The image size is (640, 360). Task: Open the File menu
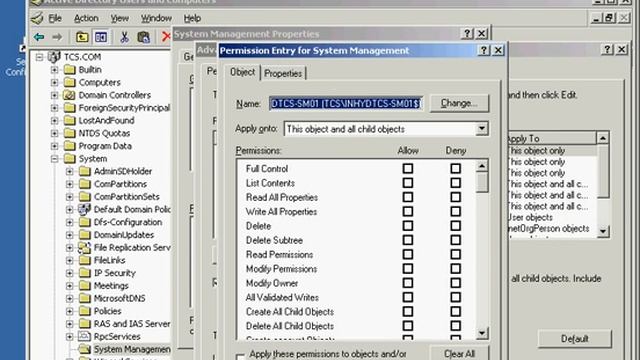tap(55, 18)
